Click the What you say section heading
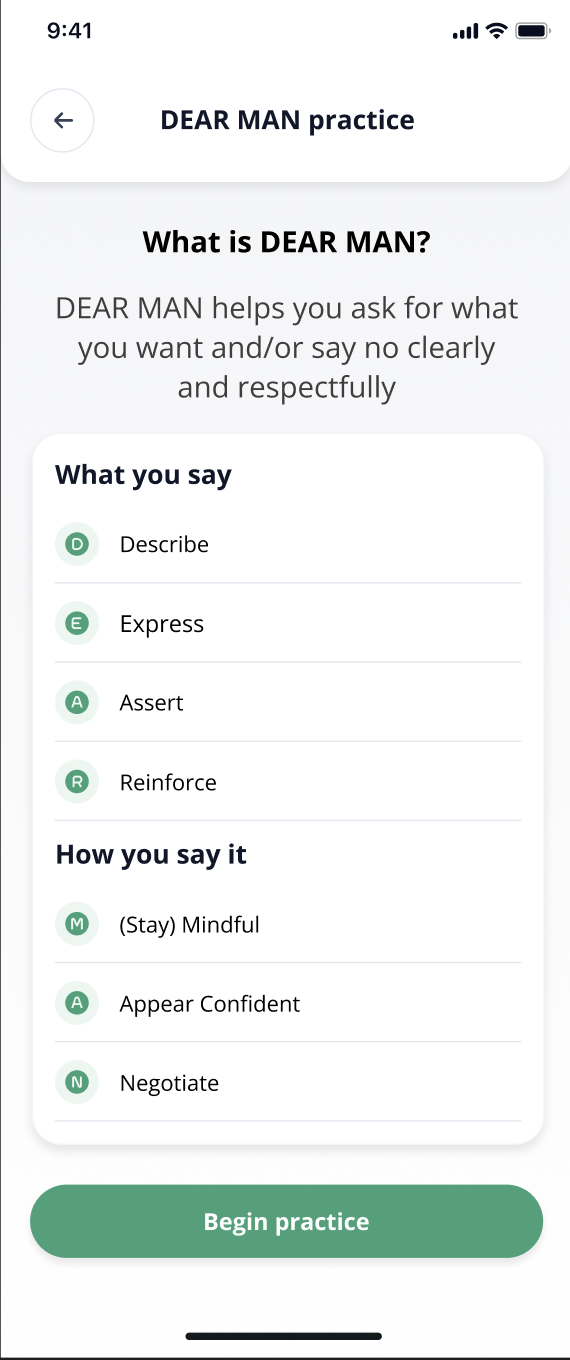The image size is (570, 1360). 143,475
